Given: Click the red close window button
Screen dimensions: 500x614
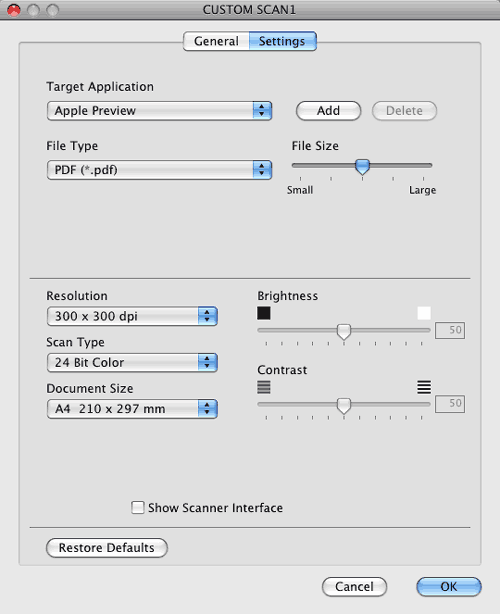Looking at the screenshot, I should (x=14, y=9).
